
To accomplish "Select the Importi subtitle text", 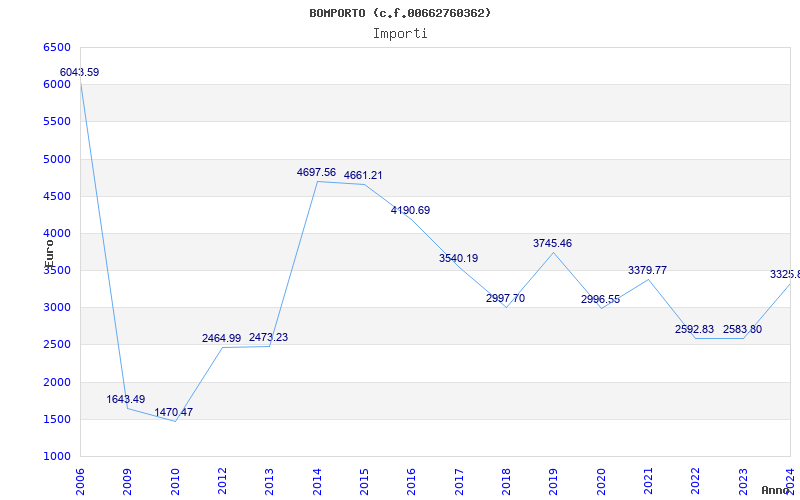I will point(400,33).
